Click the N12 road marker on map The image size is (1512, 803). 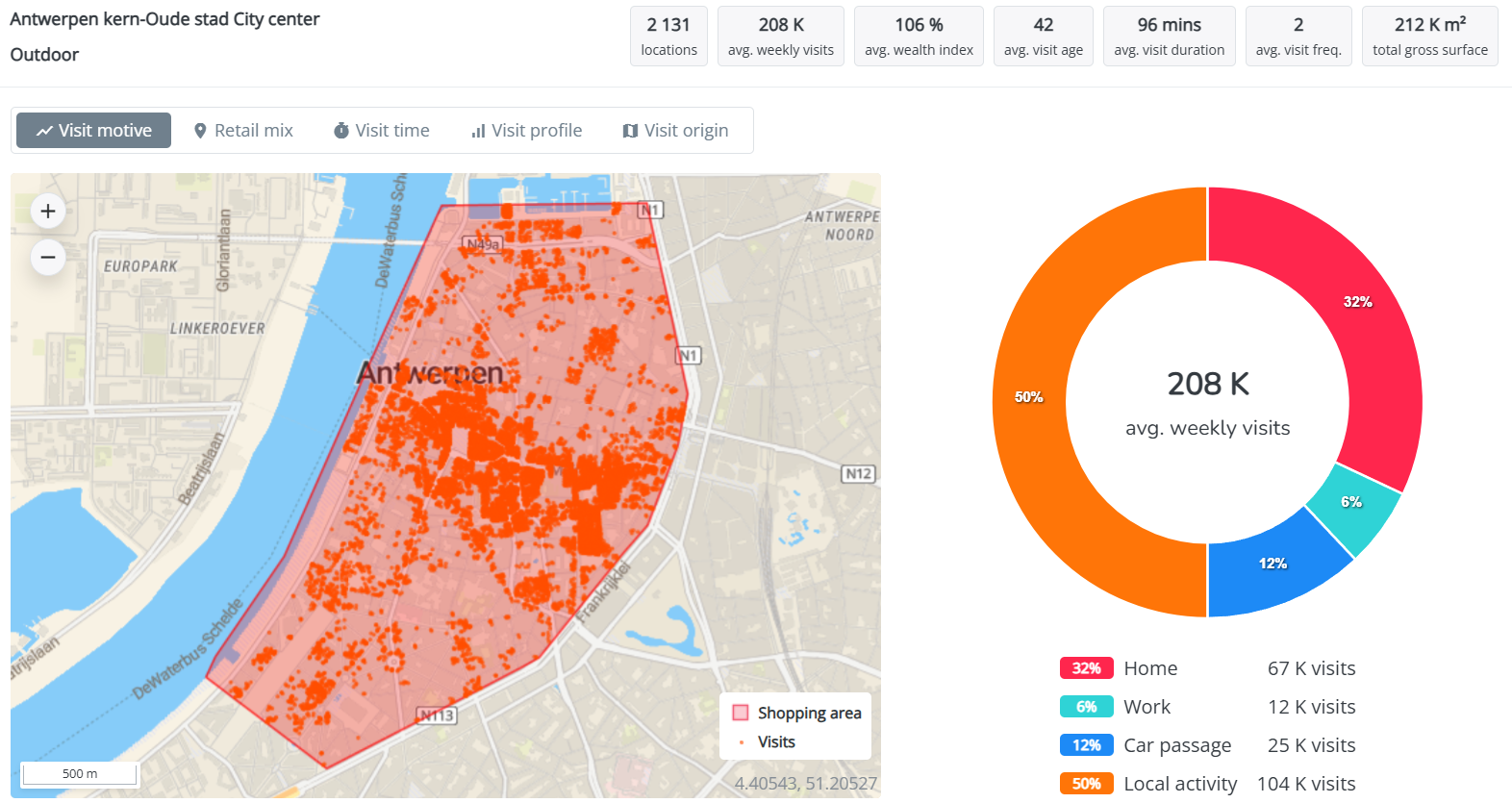(x=858, y=473)
